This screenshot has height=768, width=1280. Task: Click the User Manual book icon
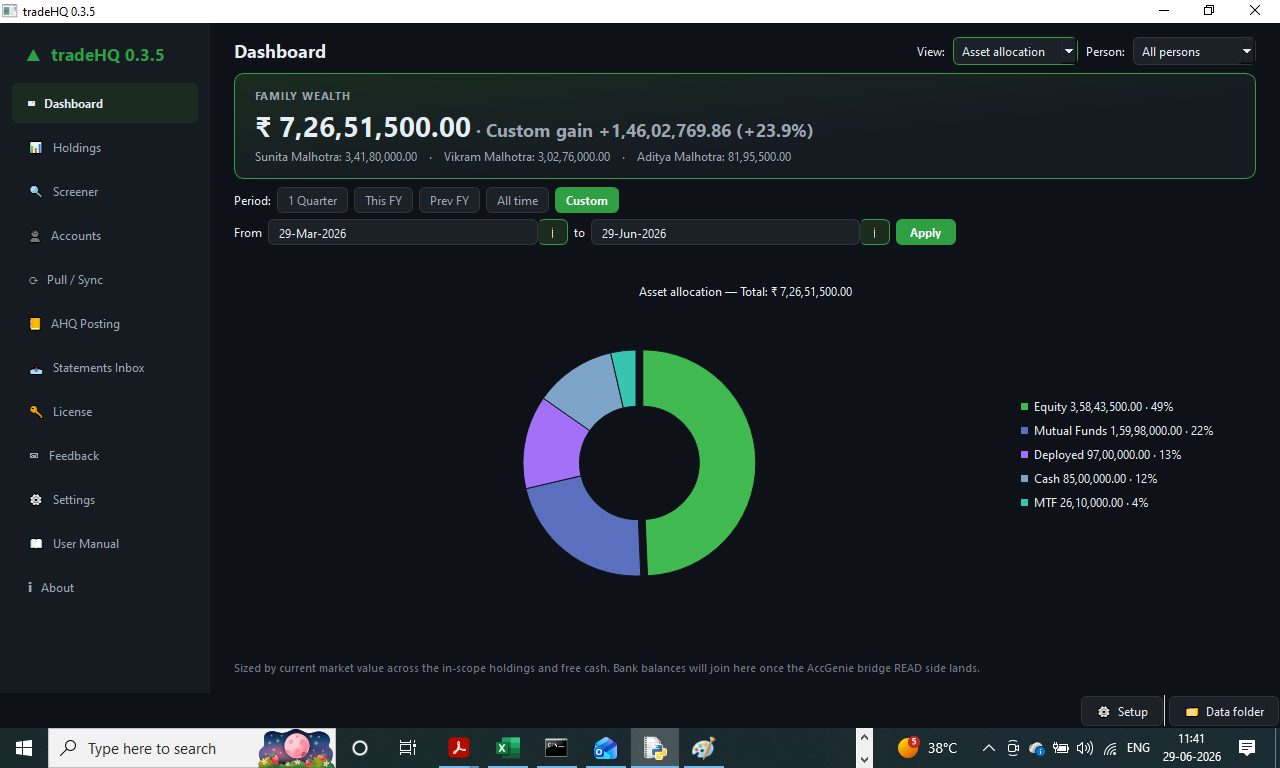tap(36, 544)
